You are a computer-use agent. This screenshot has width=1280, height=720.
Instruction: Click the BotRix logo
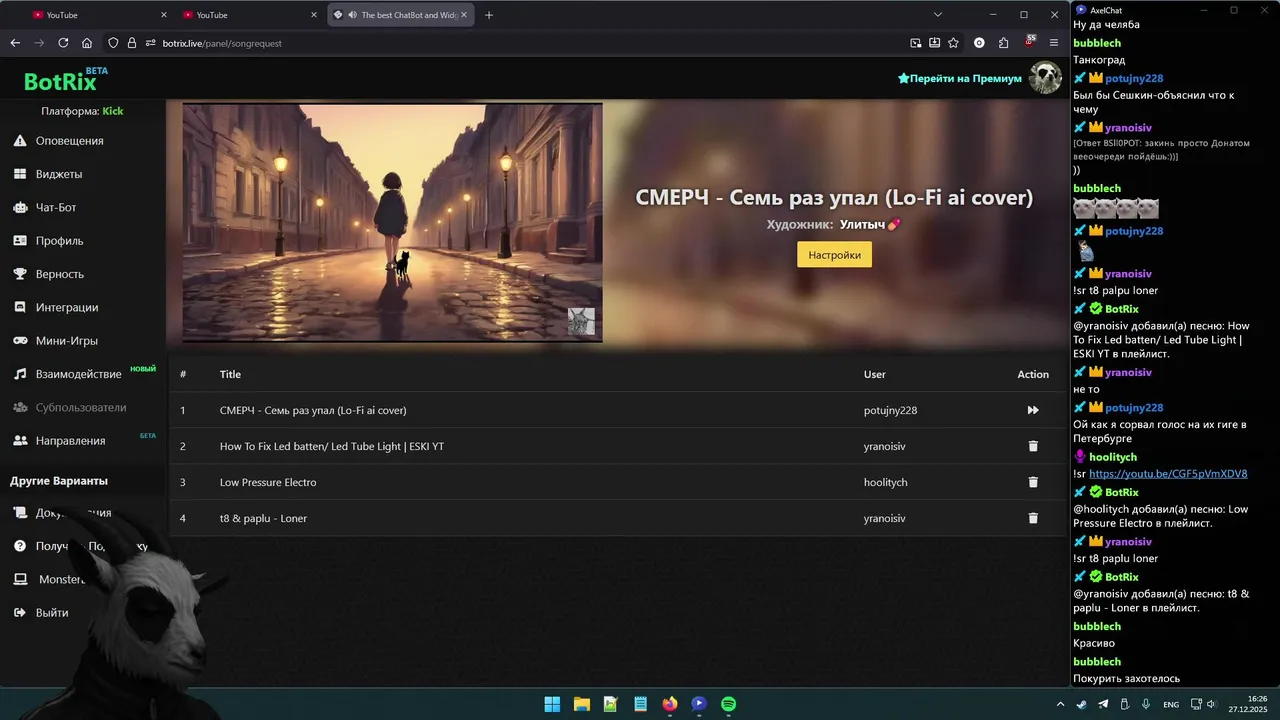60,82
